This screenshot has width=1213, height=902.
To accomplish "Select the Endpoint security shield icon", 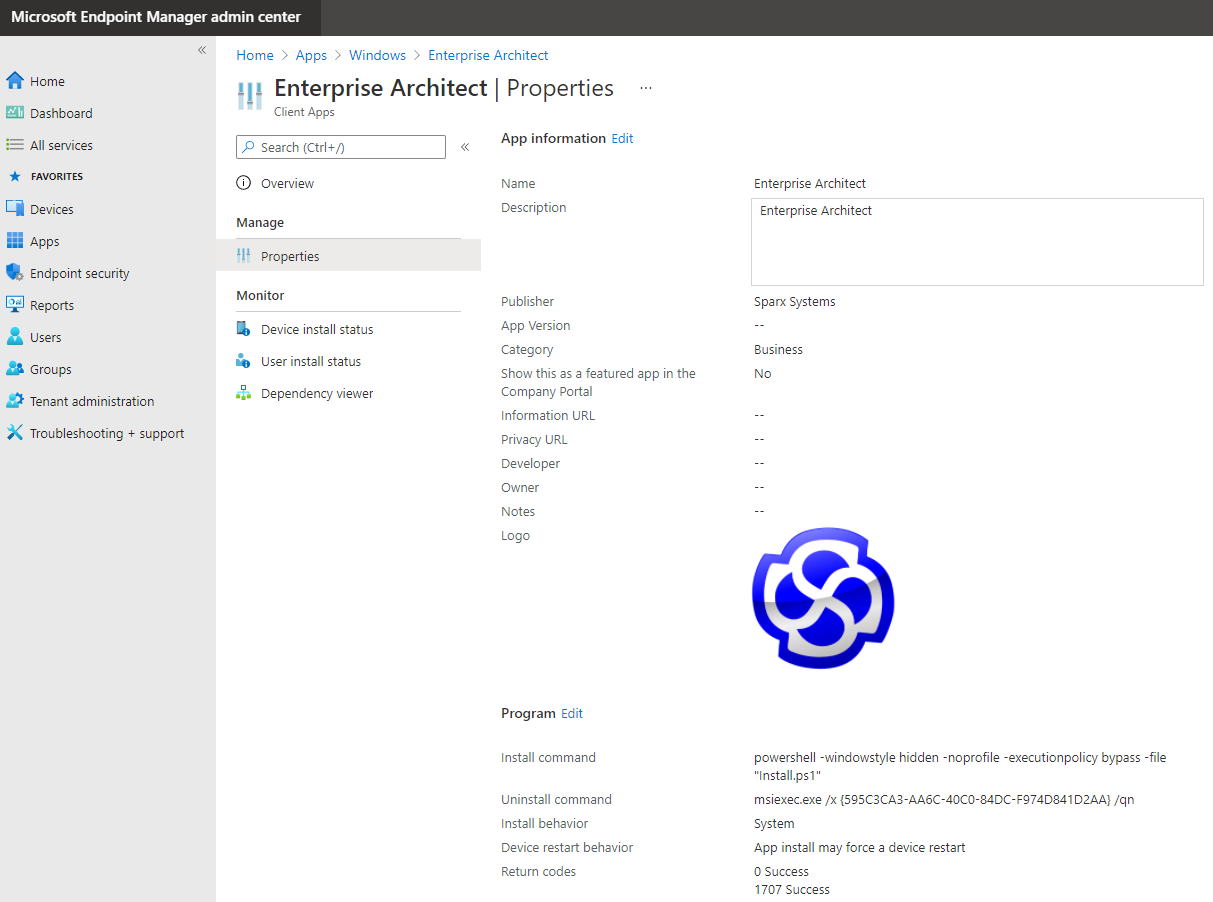I will point(15,273).
